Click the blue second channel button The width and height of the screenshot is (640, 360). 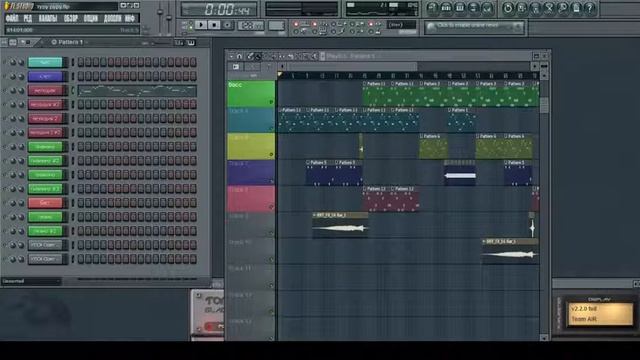[x=45, y=76]
